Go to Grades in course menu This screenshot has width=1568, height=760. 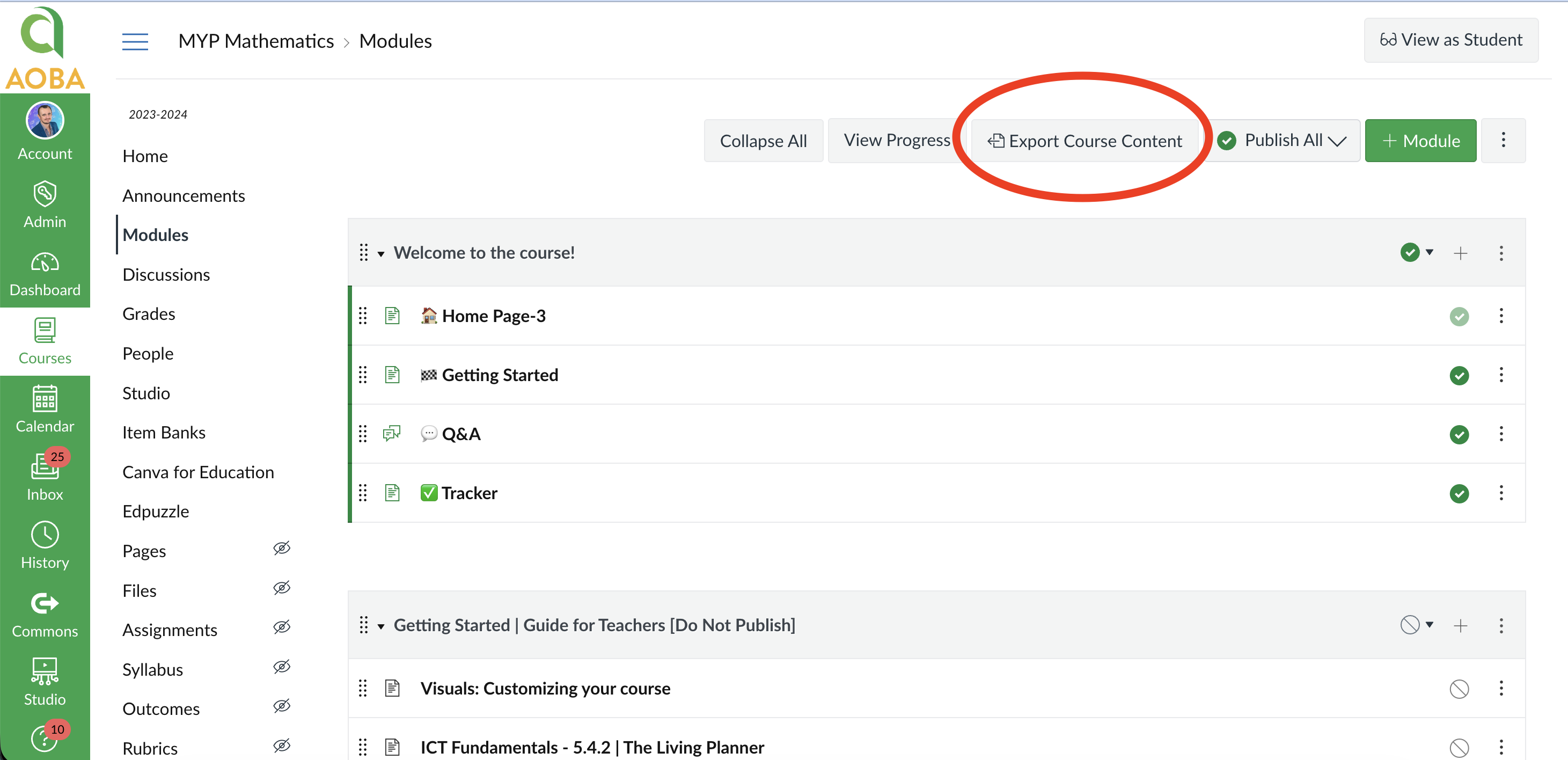(149, 313)
